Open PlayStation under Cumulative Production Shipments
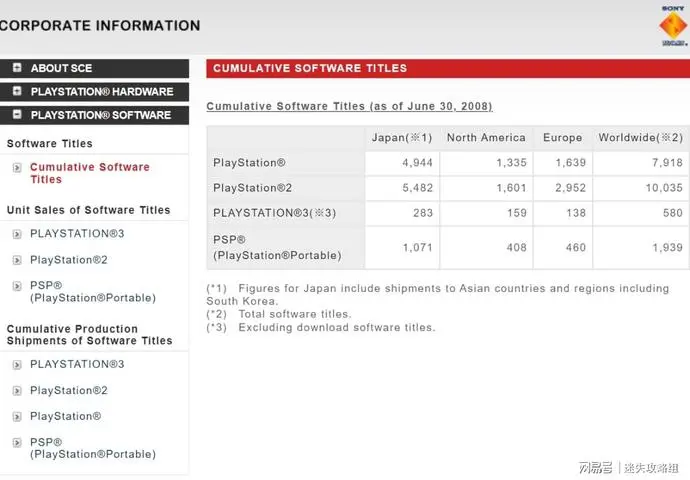Screen dimensions: 690x480 coord(66,416)
